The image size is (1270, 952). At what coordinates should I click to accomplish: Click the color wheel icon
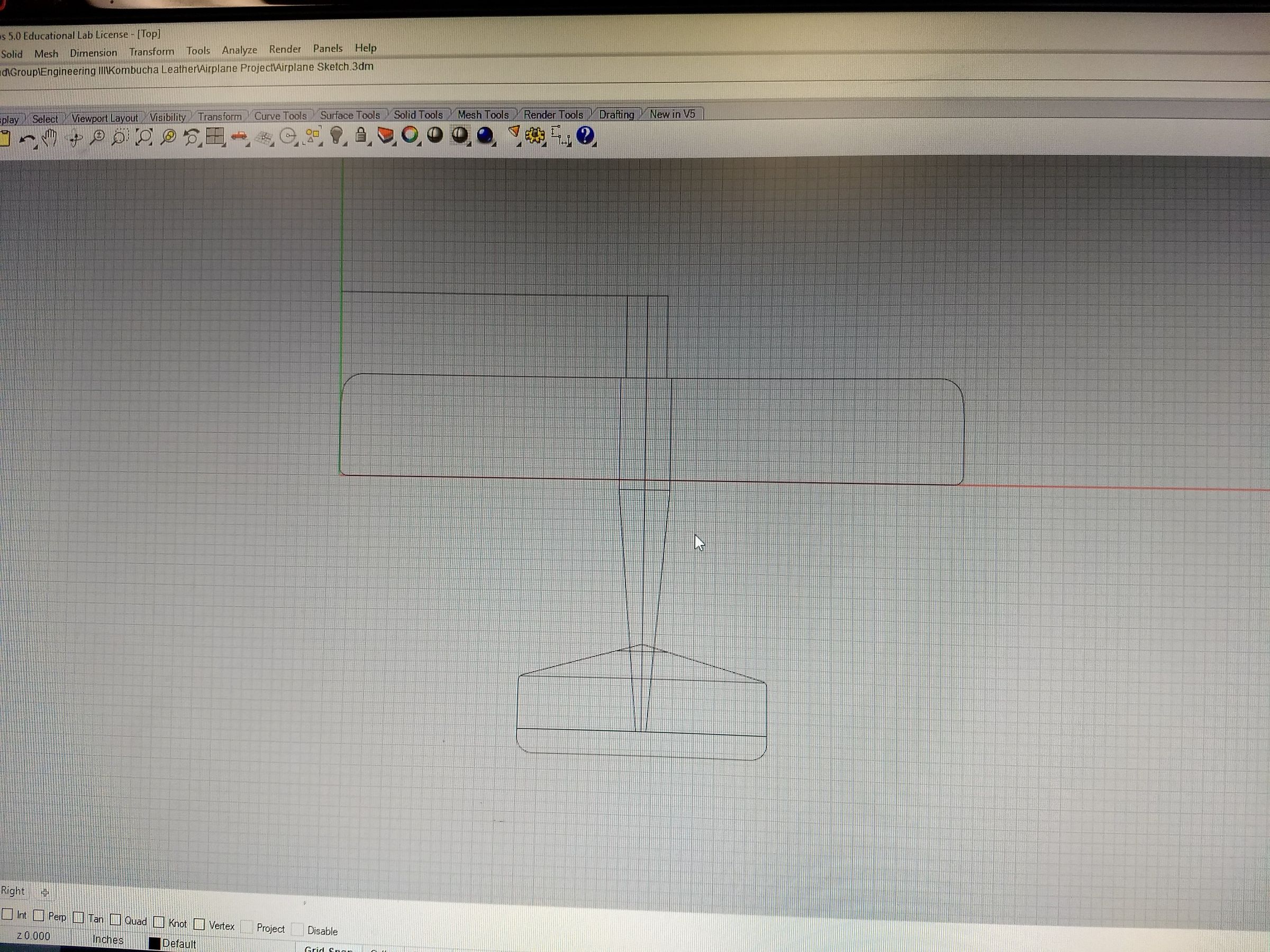point(410,134)
